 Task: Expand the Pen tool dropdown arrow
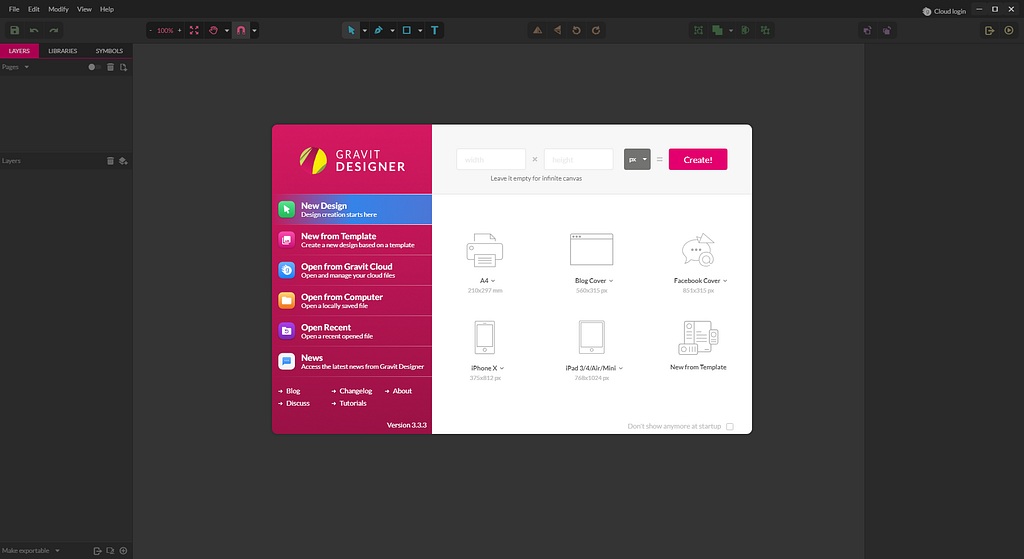click(392, 30)
